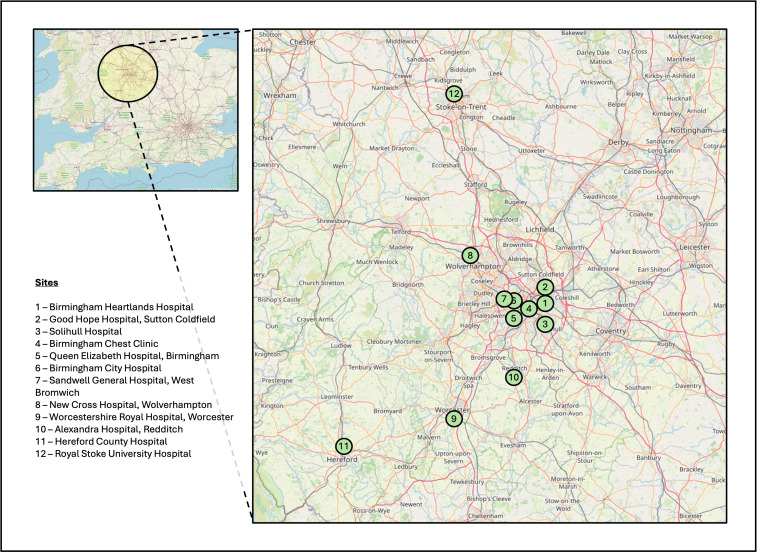The image size is (757, 552).
Task: Select marker 4 in central Birmingham
Action: tap(528, 309)
